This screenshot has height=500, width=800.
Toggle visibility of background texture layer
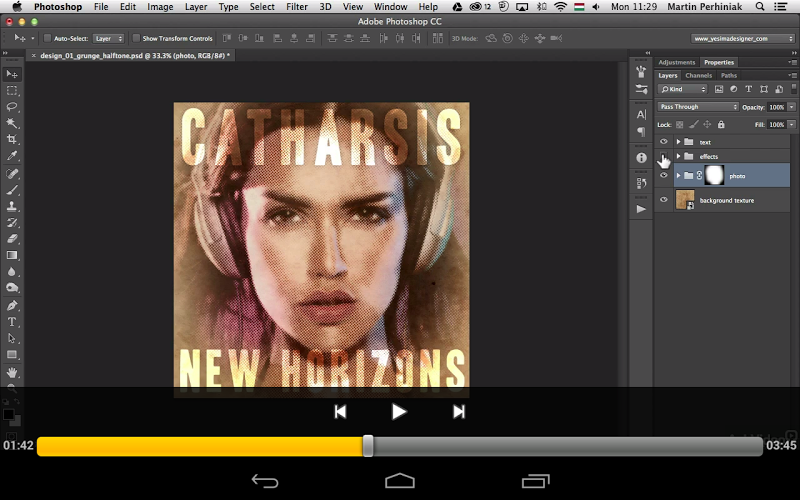[663, 200]
